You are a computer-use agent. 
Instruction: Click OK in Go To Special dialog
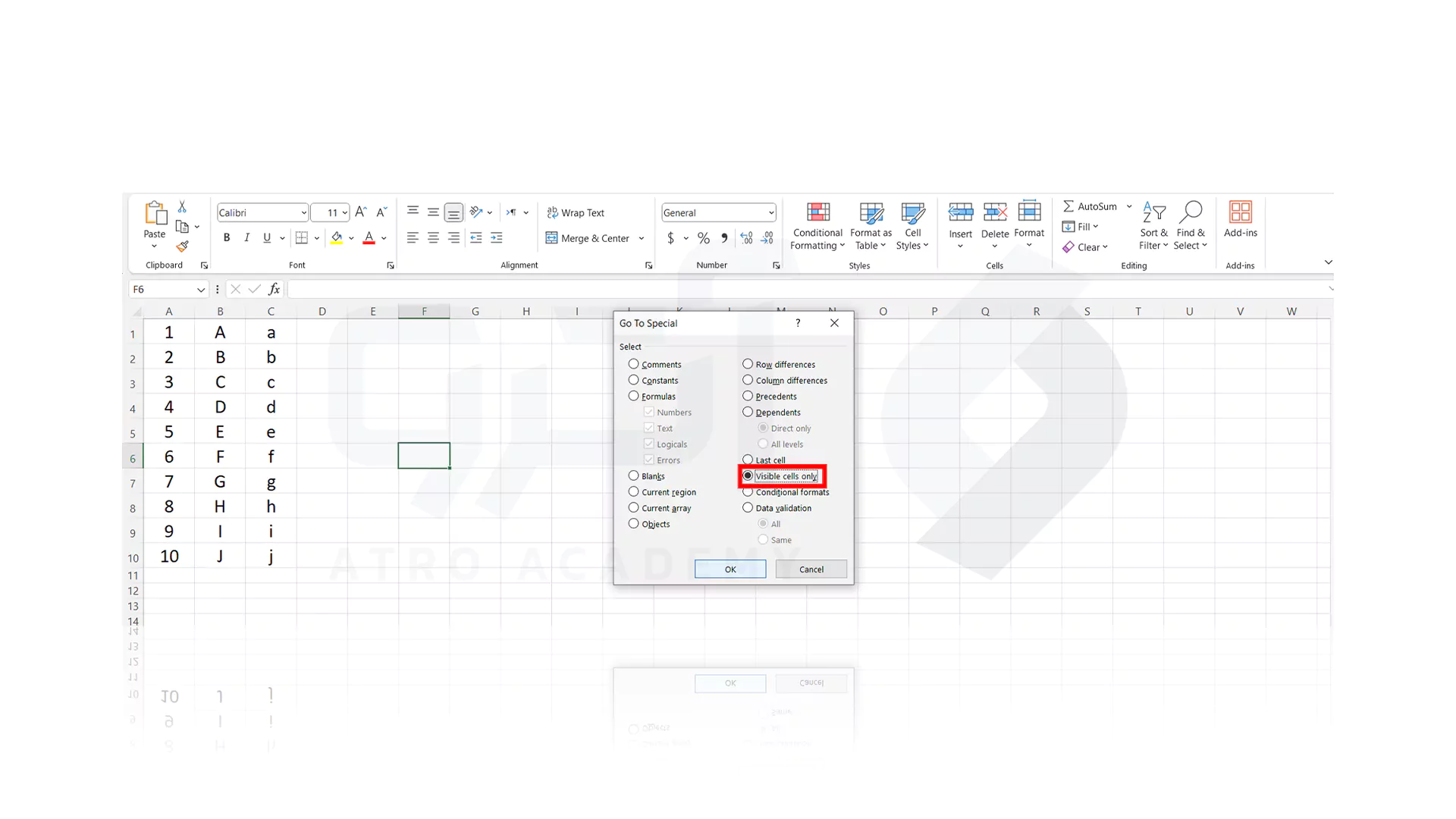[x=730, y=570]
